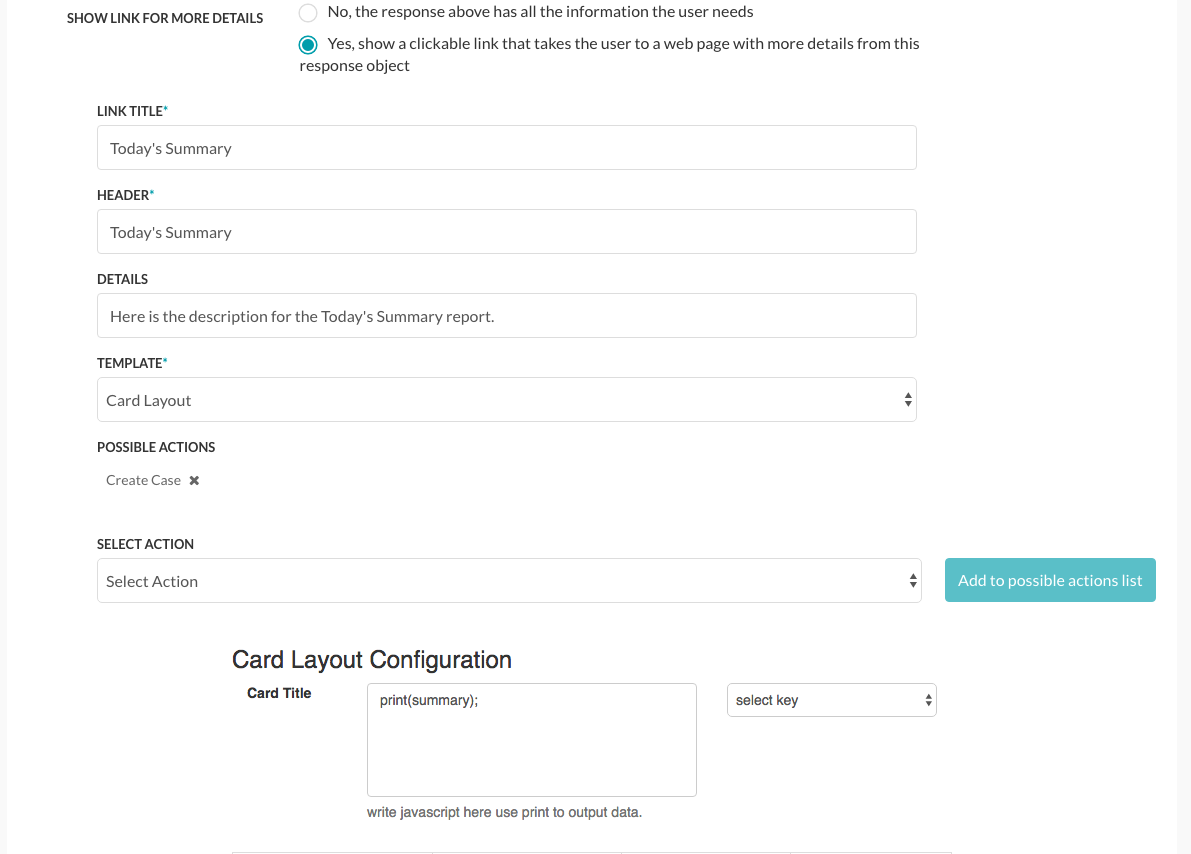Click Add to possible actions list

point(1050,580)
